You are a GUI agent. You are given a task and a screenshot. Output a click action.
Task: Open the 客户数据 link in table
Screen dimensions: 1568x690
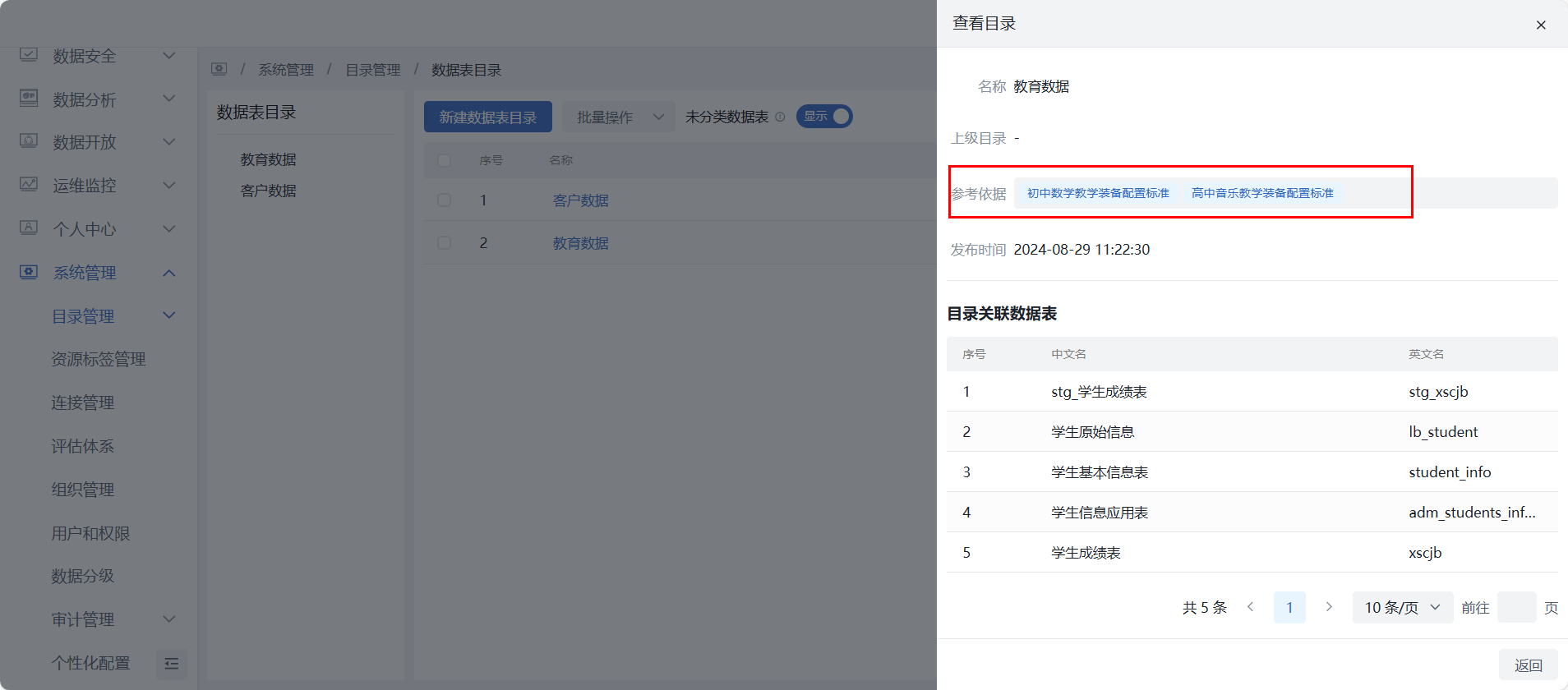581,200
